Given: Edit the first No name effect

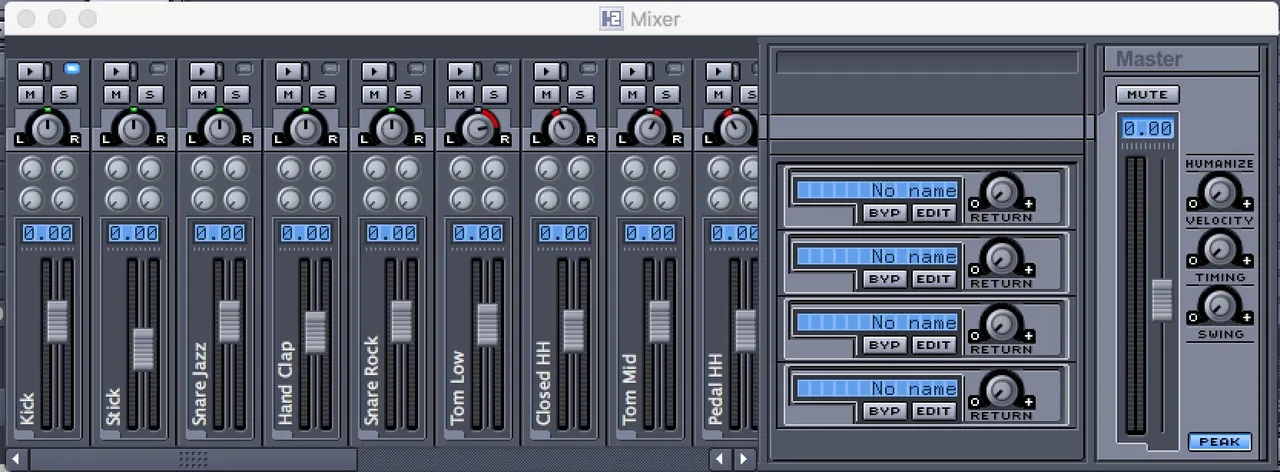Looking at the screenshot, I should 934,213.
